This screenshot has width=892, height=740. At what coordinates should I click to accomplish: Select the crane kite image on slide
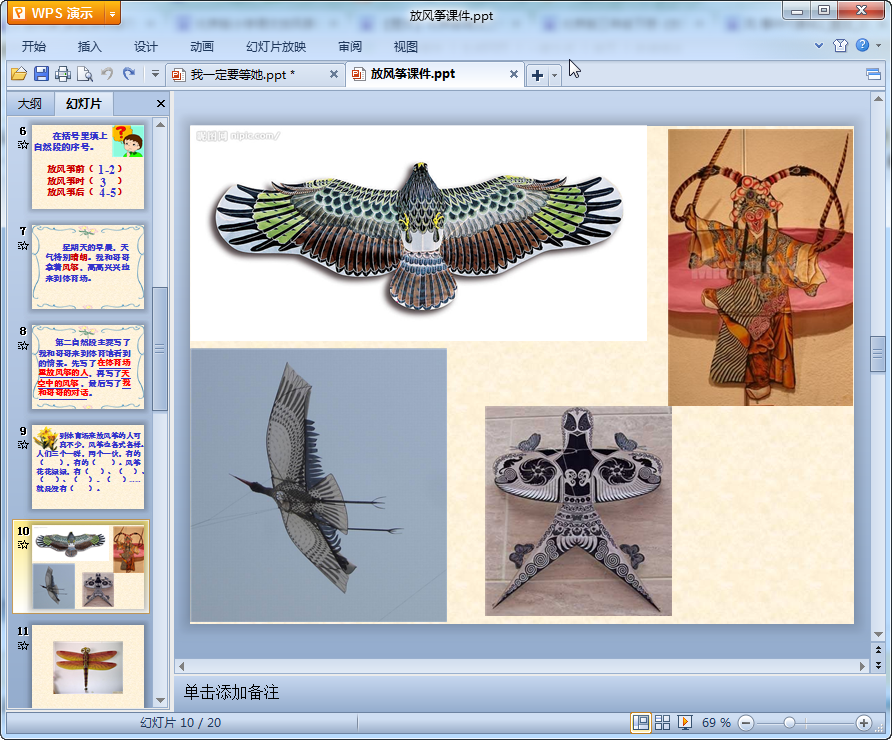[319, 485]
